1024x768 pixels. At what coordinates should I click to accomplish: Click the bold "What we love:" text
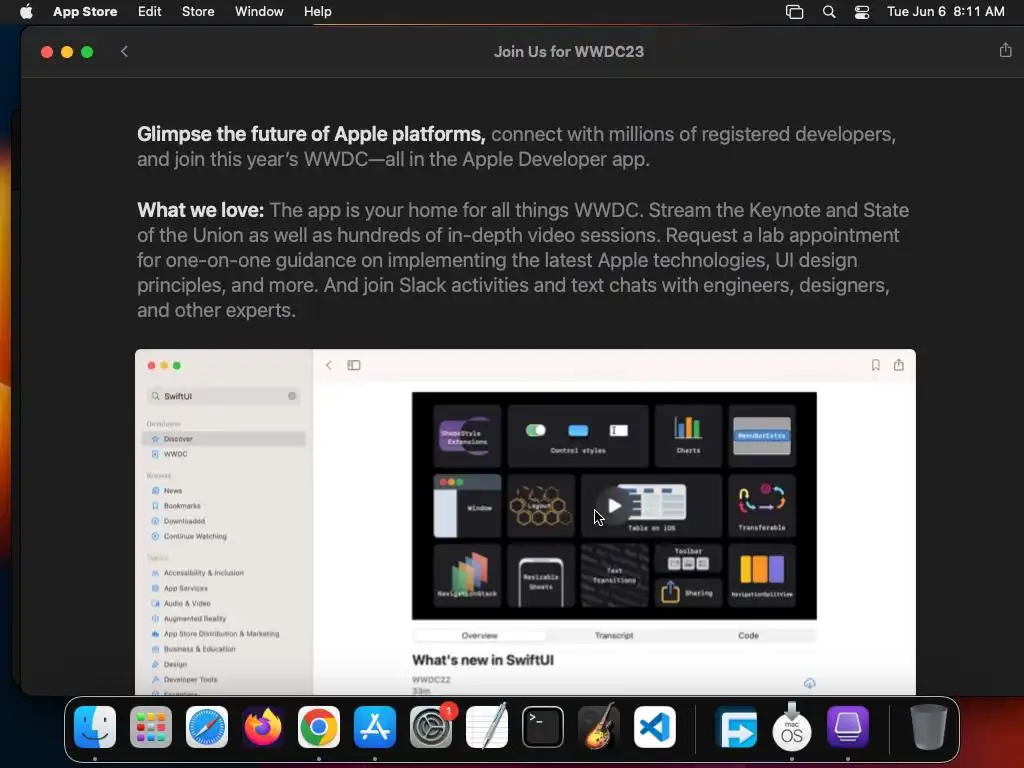[x=200, y=210]
